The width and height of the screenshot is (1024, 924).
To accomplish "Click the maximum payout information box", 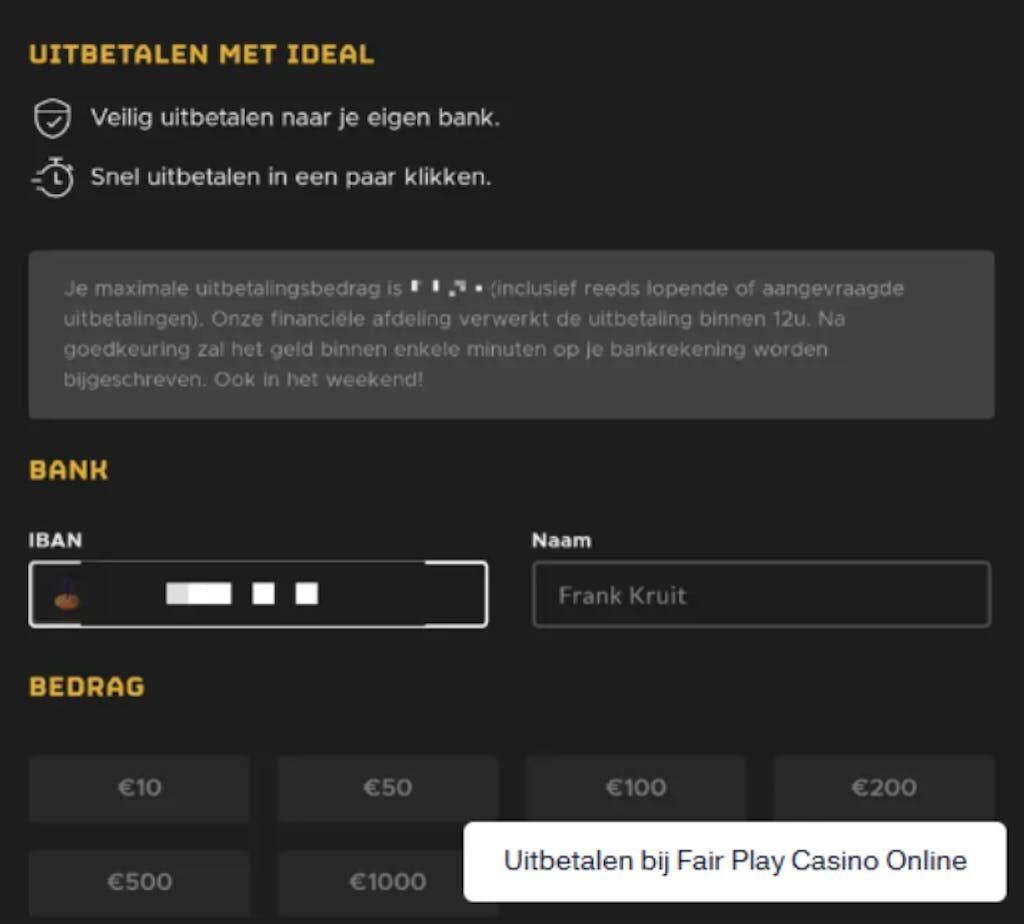I will (x=512, y=333).
